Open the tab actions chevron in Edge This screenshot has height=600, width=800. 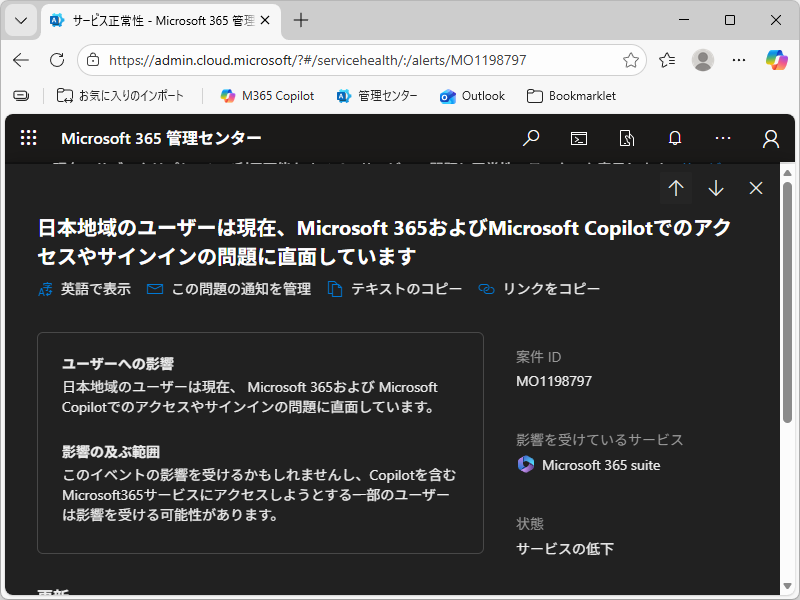pos(20,20)
